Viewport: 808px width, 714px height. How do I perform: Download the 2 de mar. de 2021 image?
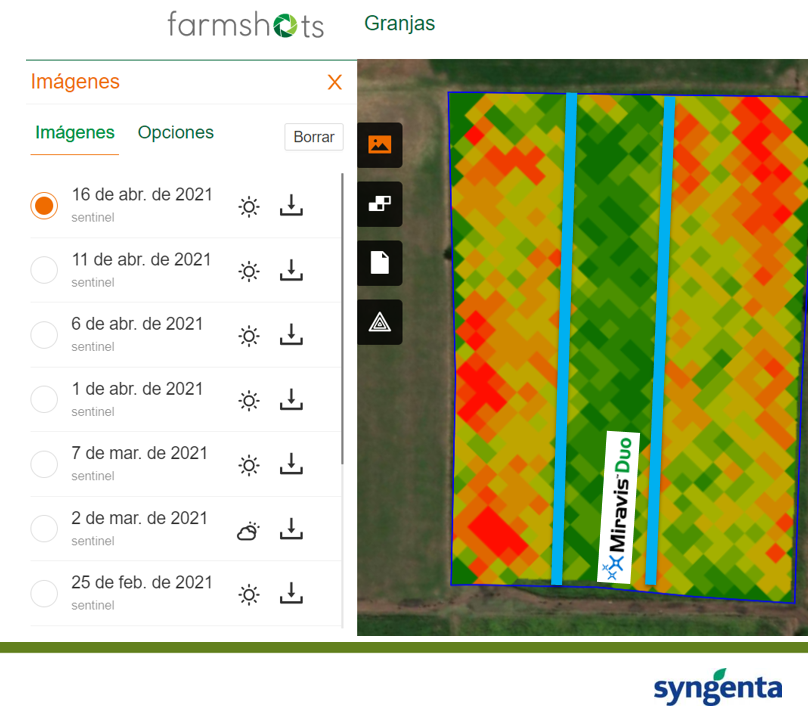click(x=291, y=529)
